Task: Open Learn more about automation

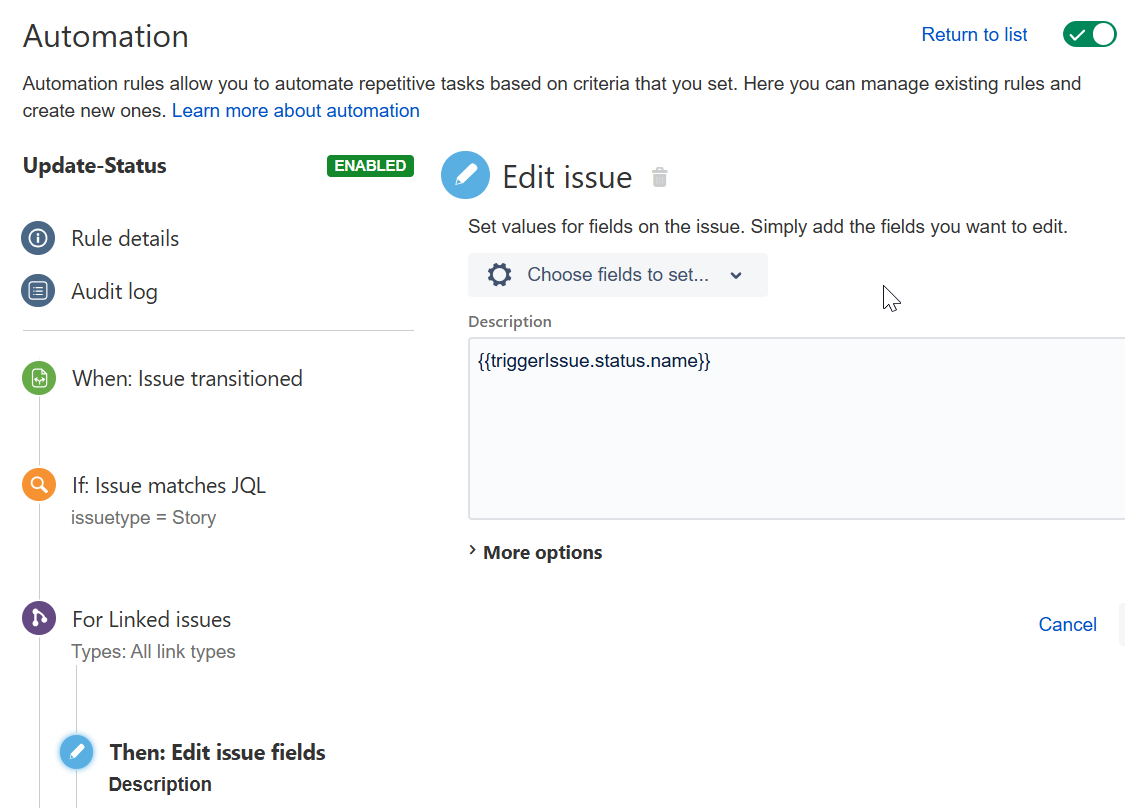Action: click(295, 110)
